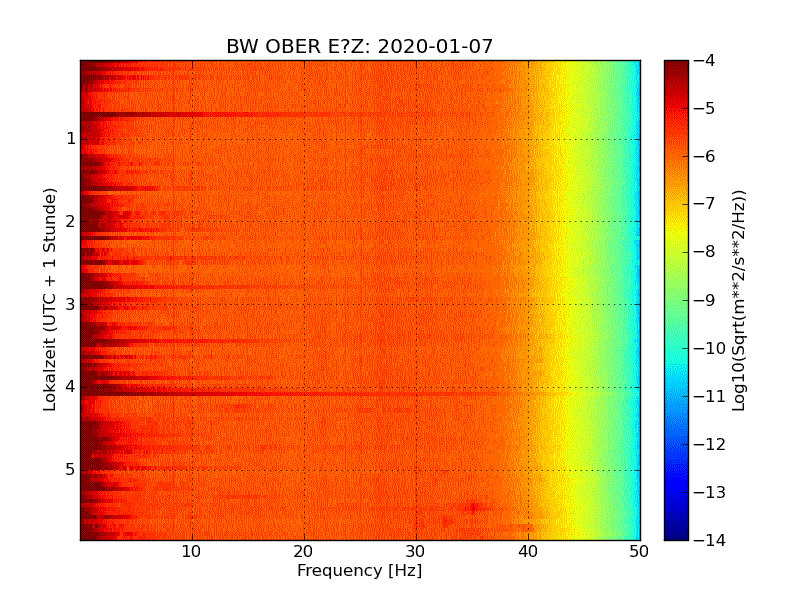
Task: Click x-axis tick label 10
Action: click(192, 552)
